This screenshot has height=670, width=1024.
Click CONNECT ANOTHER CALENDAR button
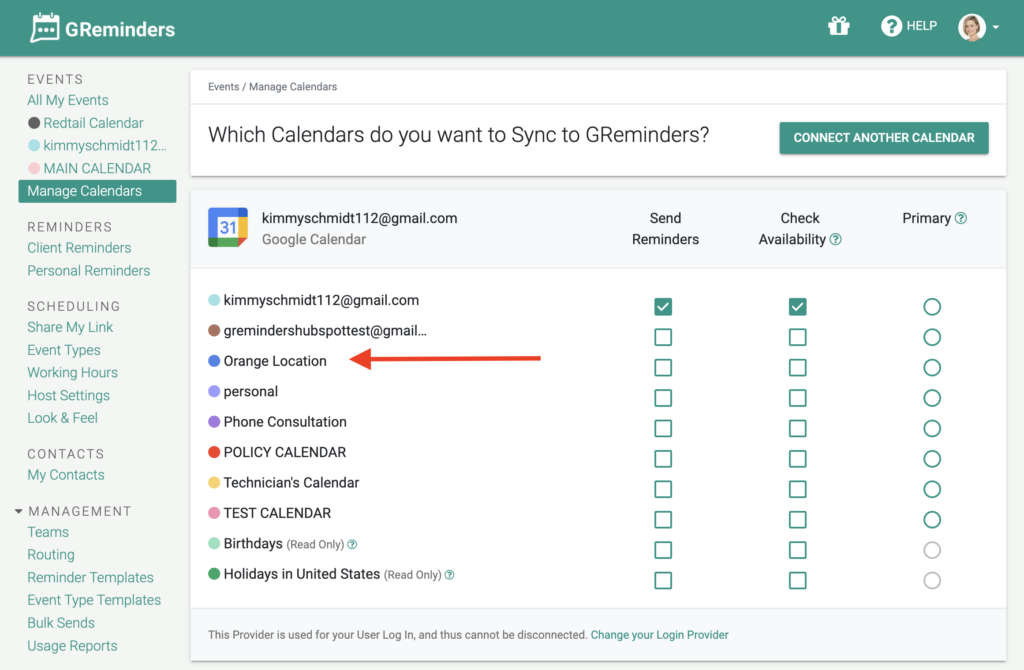884,138
